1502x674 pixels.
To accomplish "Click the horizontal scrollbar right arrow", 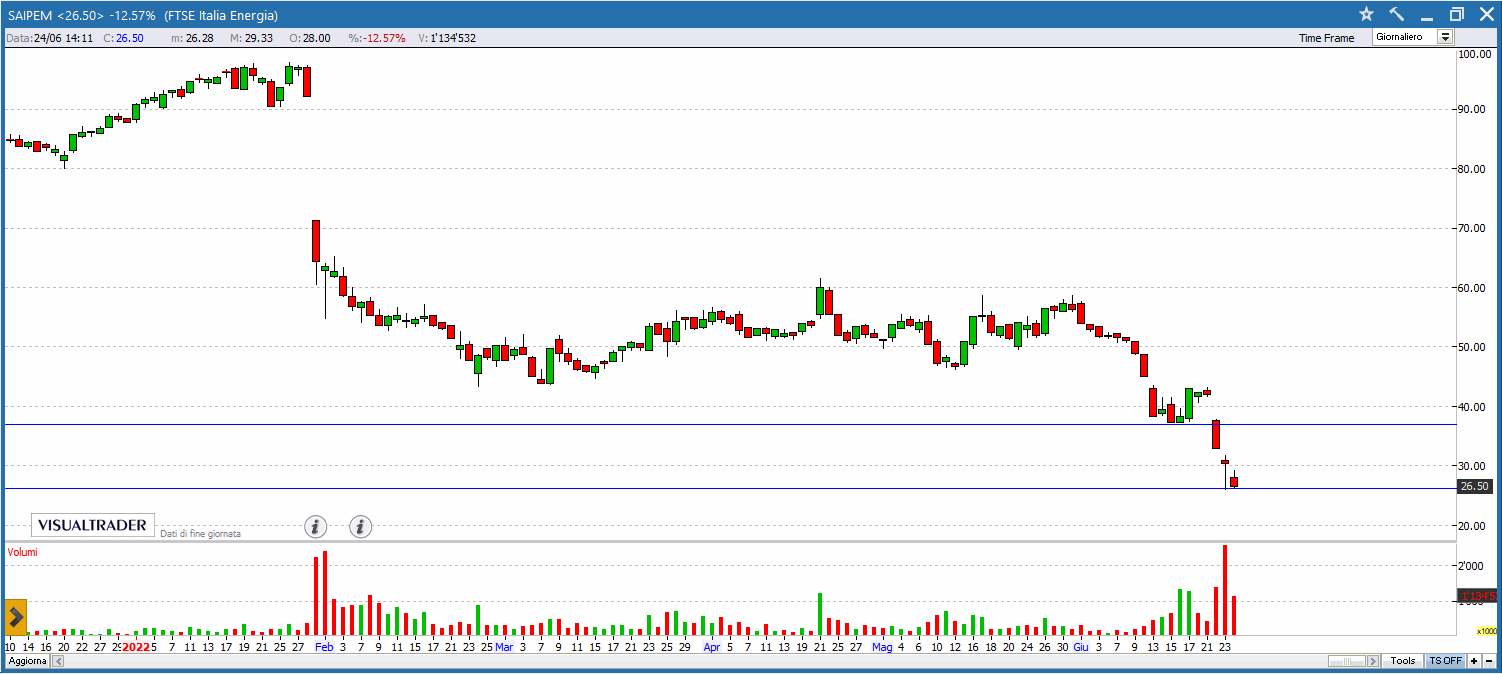I will pyautogui.click(x=1375, y=661).
